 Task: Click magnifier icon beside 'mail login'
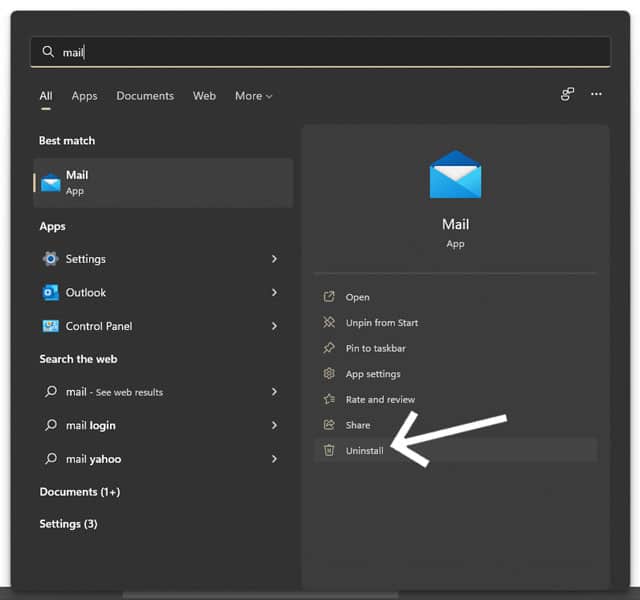pyautogui.click(x=51, y=425)
